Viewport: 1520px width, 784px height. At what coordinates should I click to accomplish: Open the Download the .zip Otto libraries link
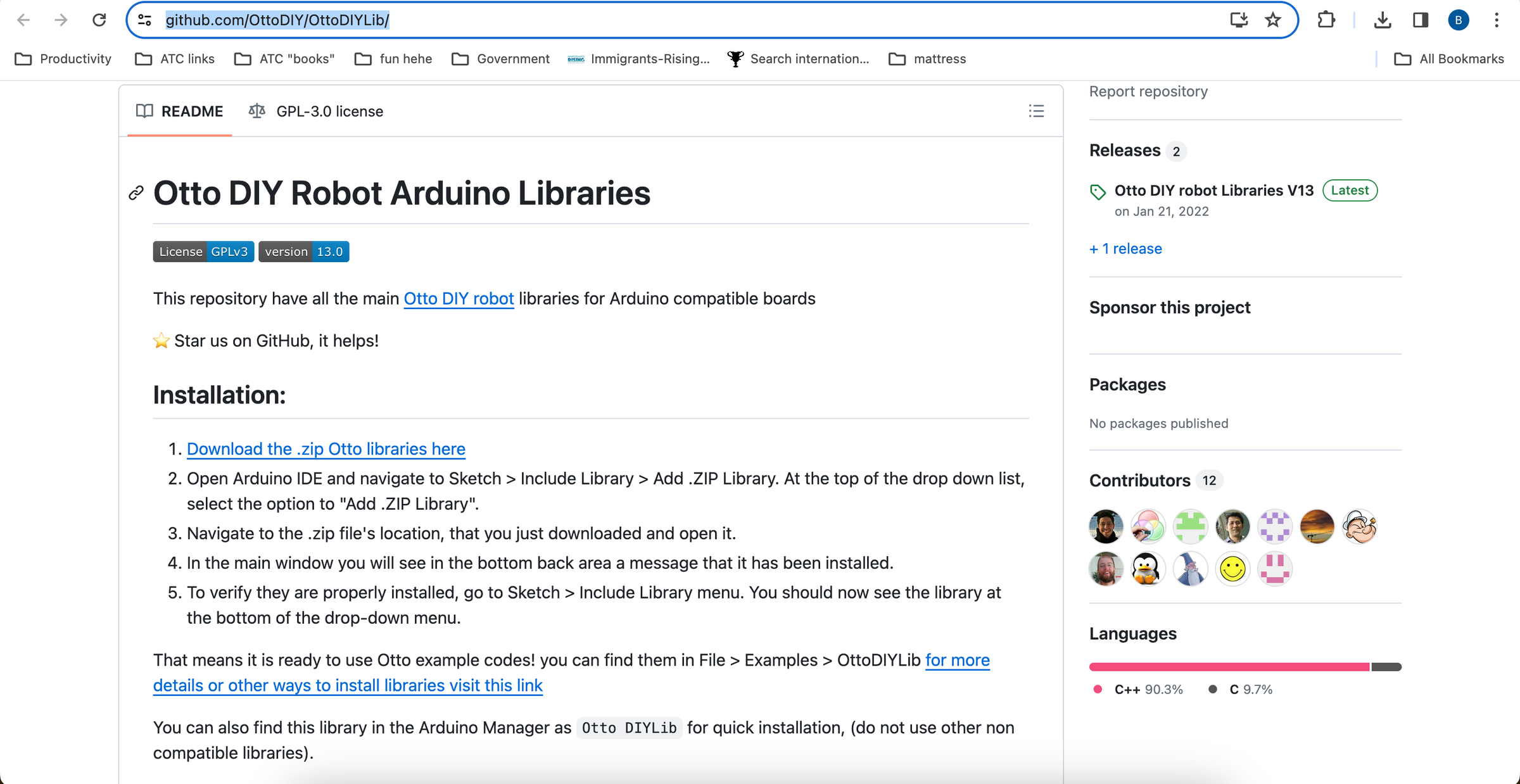(x=326, y=449)
